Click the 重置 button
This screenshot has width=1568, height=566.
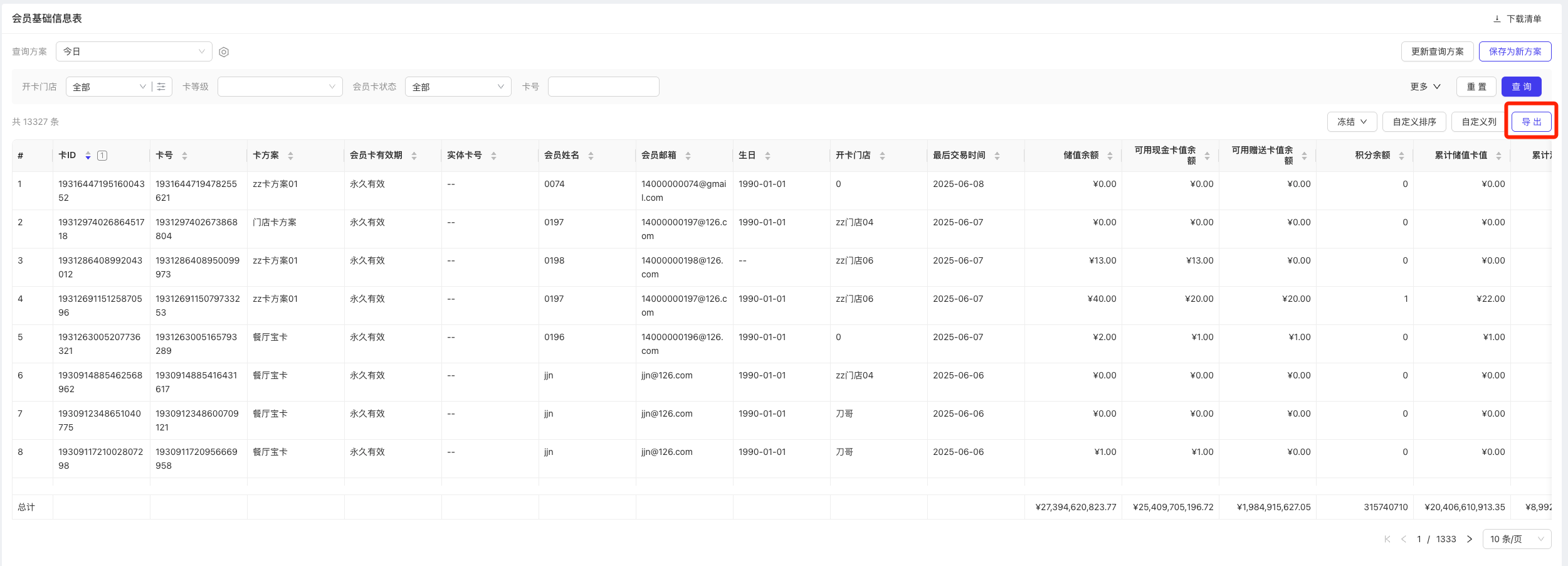(1476, 87)
